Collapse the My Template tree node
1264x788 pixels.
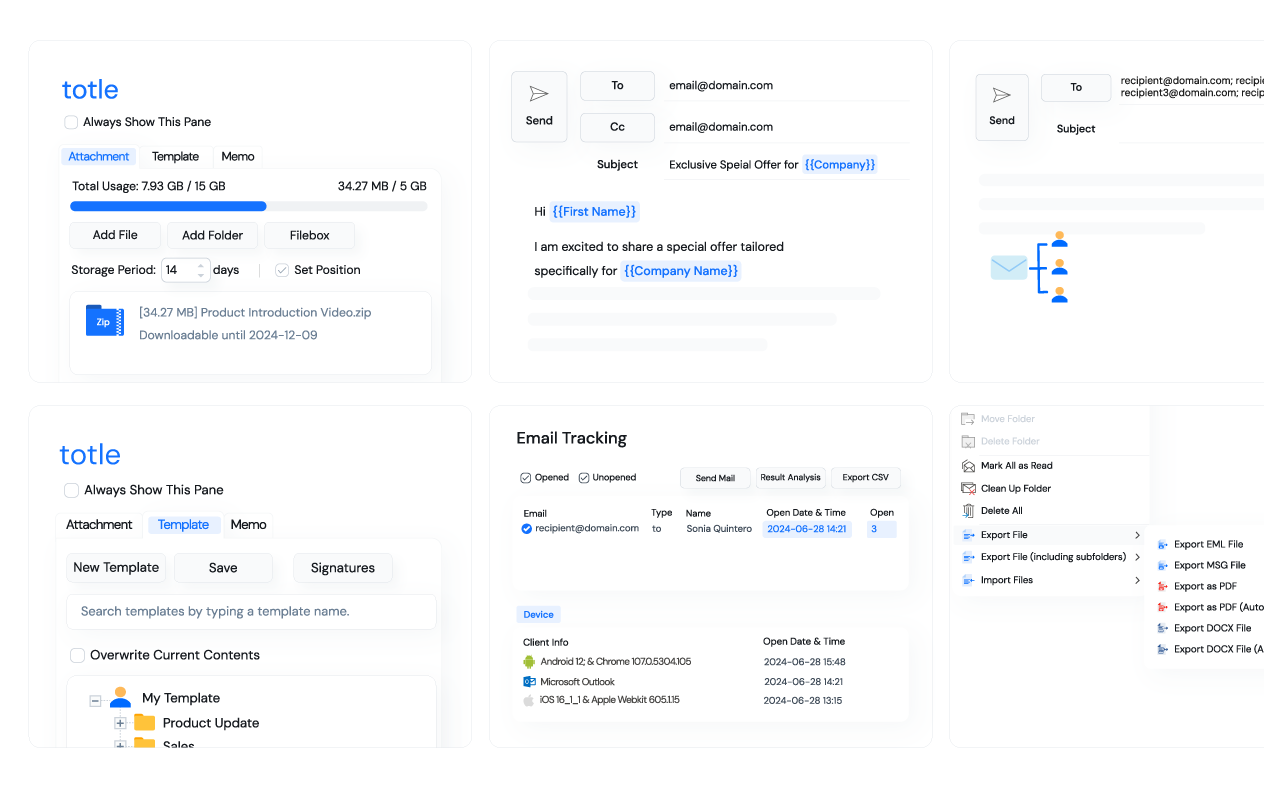[95, 700]
